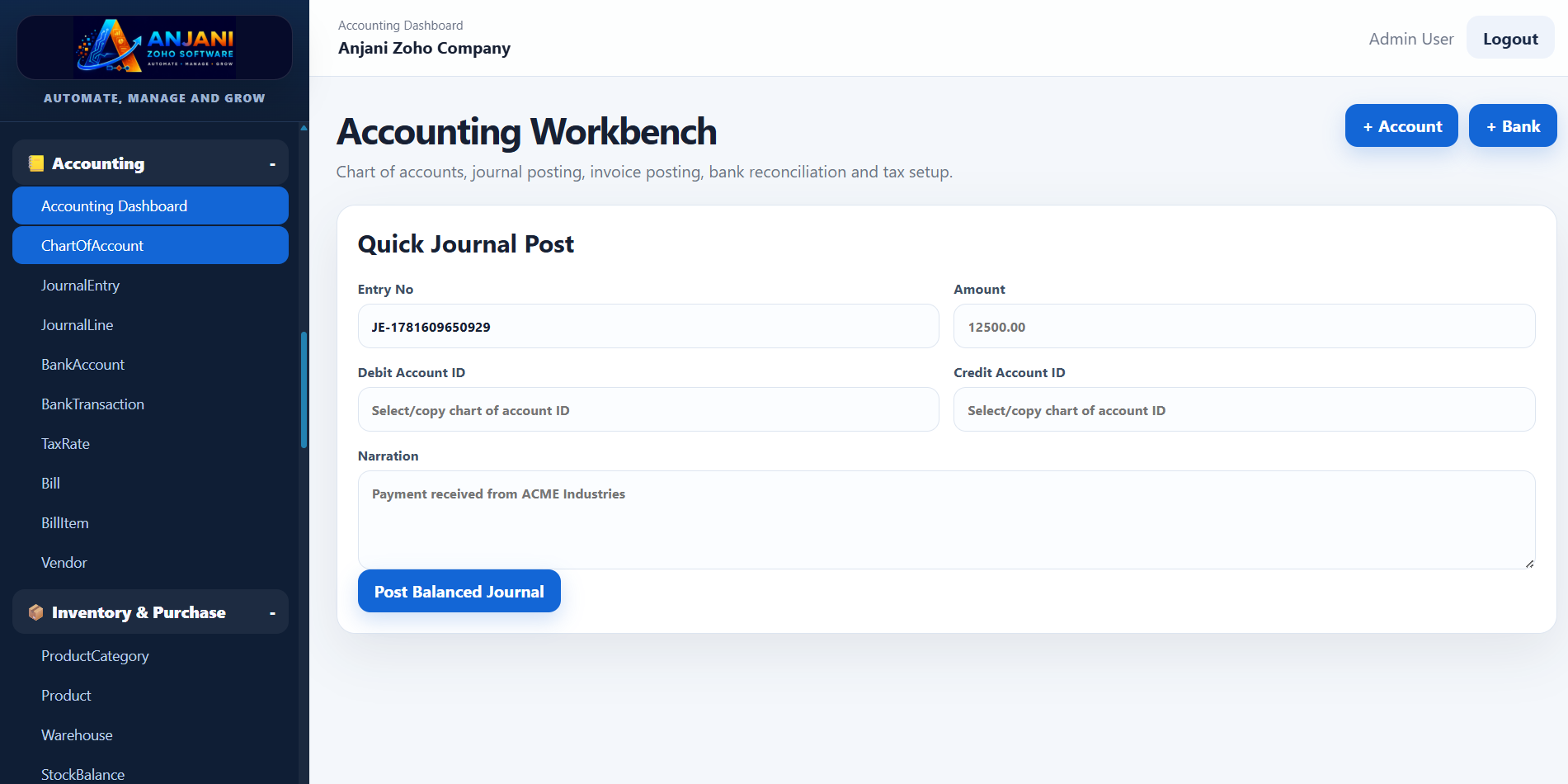Click the Inventory & Purchase box icon

click(x=35, y=612)
